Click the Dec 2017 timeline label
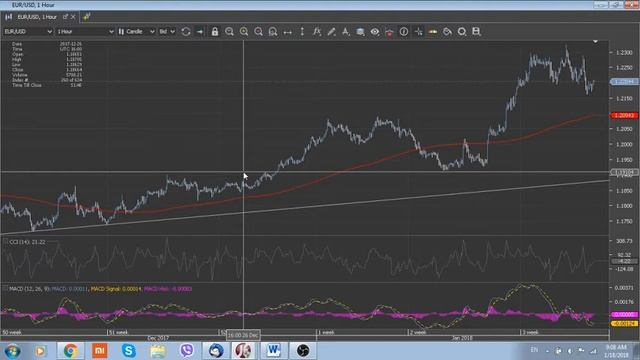 [158, 338]
